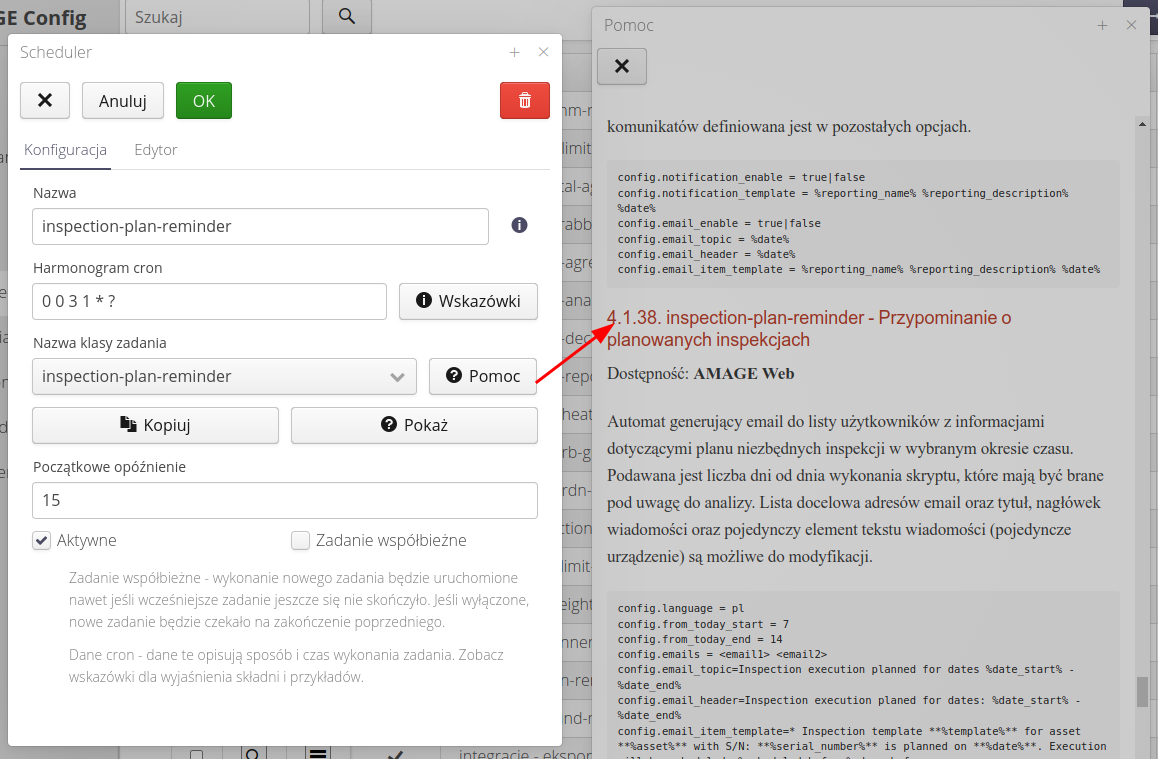The width and height of the screenshot is (1158, 759).
Task: Select the Konfiguracja tab
Action: [65, 150]
